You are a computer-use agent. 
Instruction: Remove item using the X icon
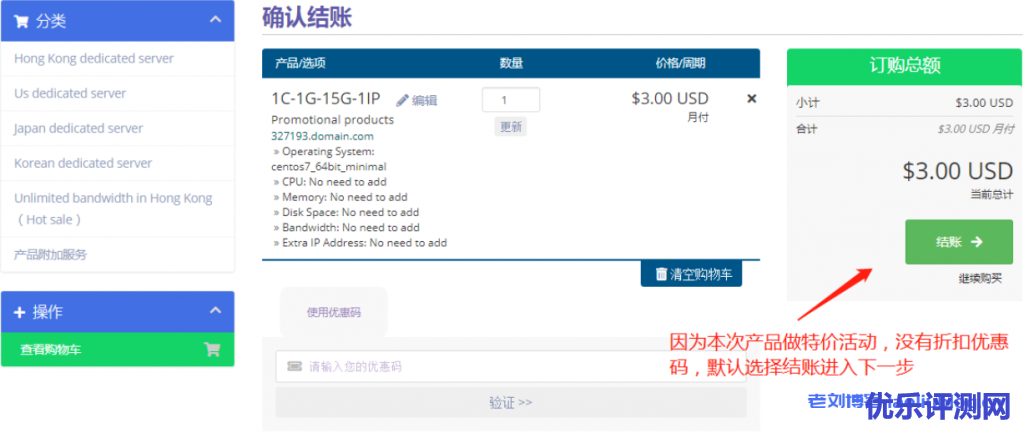[x=752, y=99]
